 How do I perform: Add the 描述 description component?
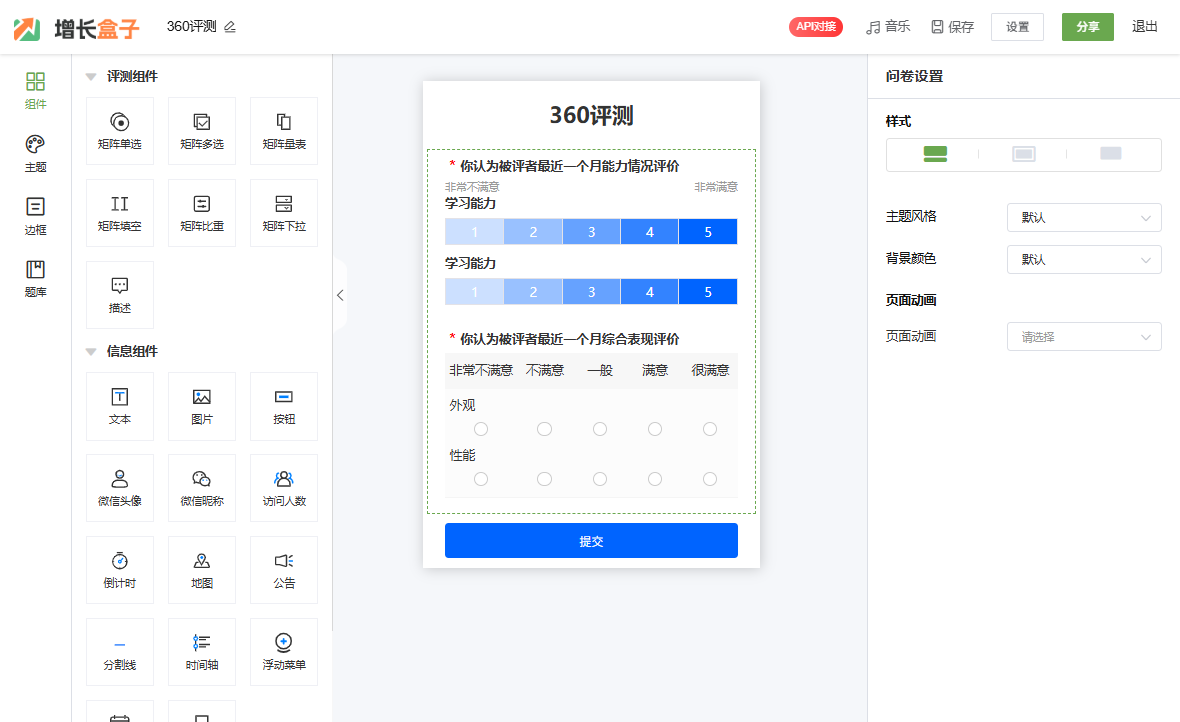[x=120, y=295]
